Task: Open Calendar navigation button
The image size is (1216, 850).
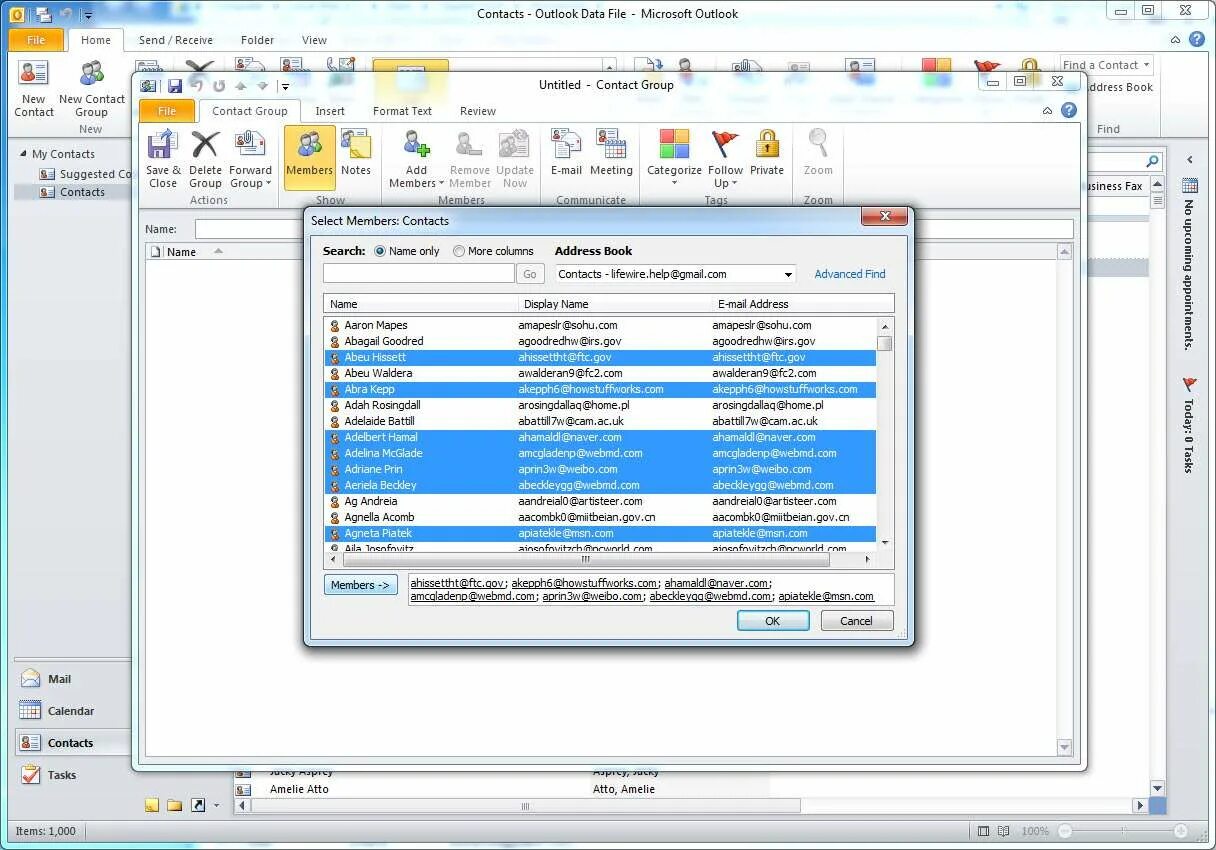Action: coord(72,711)
